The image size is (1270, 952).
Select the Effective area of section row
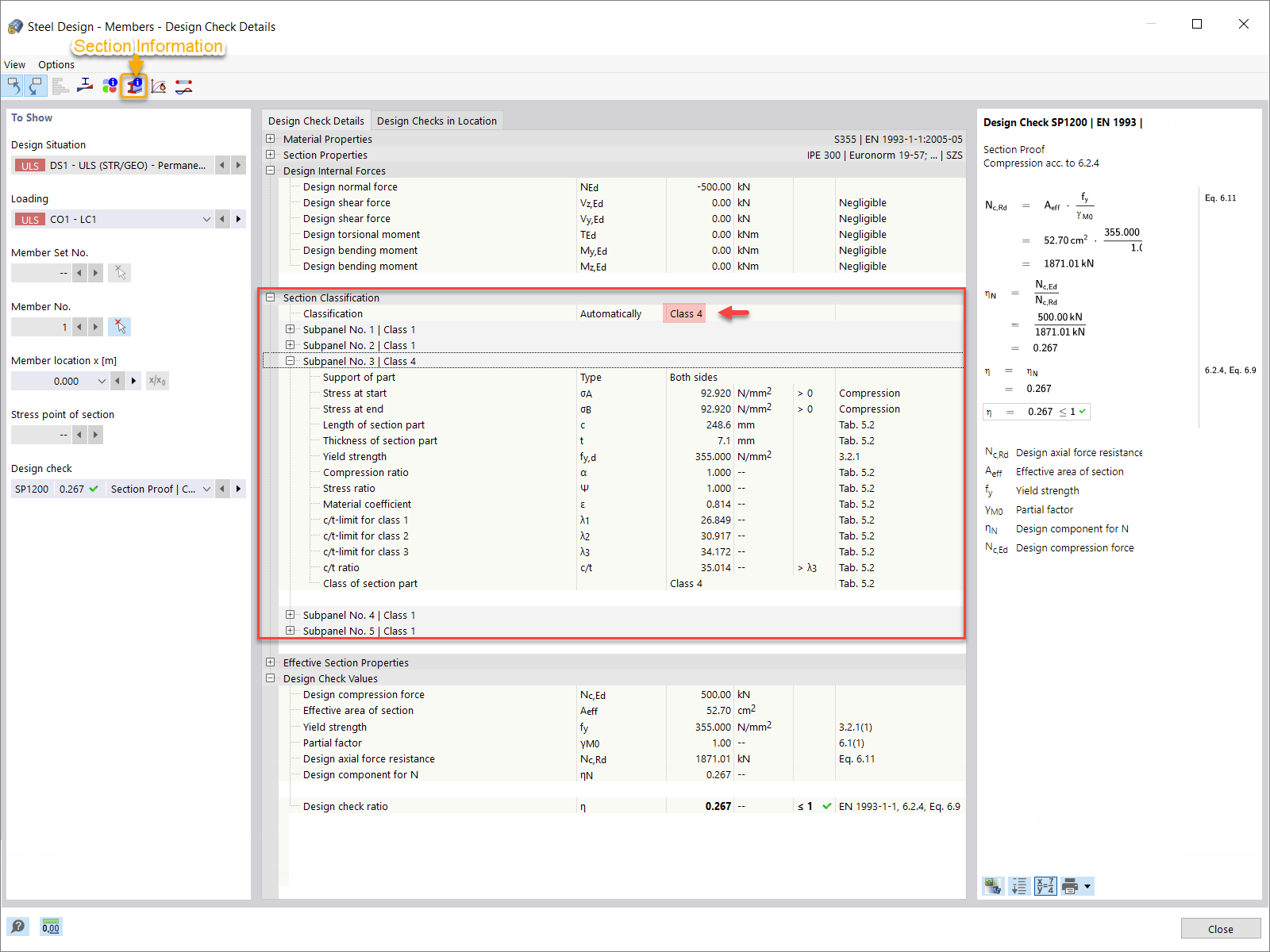622,710
